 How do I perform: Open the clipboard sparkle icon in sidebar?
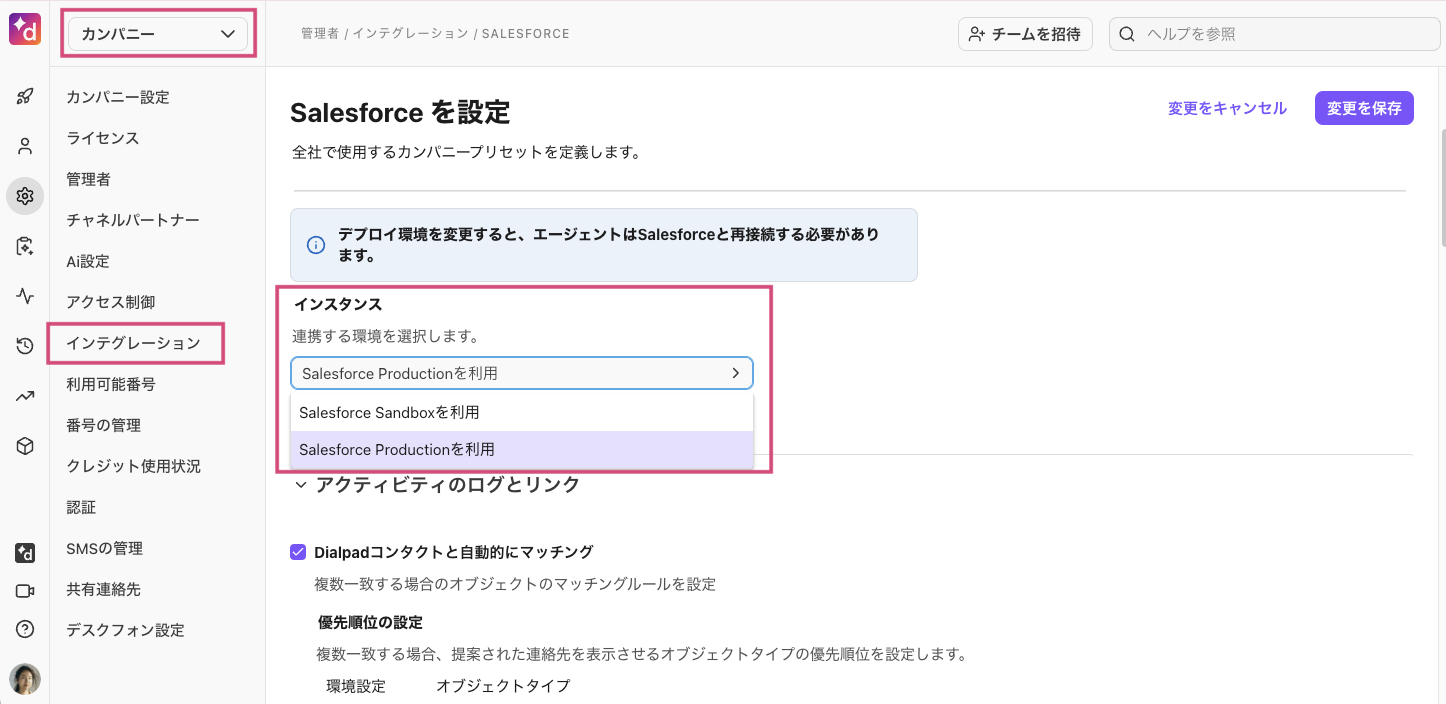pyautogui.click(x=25, y=246)
